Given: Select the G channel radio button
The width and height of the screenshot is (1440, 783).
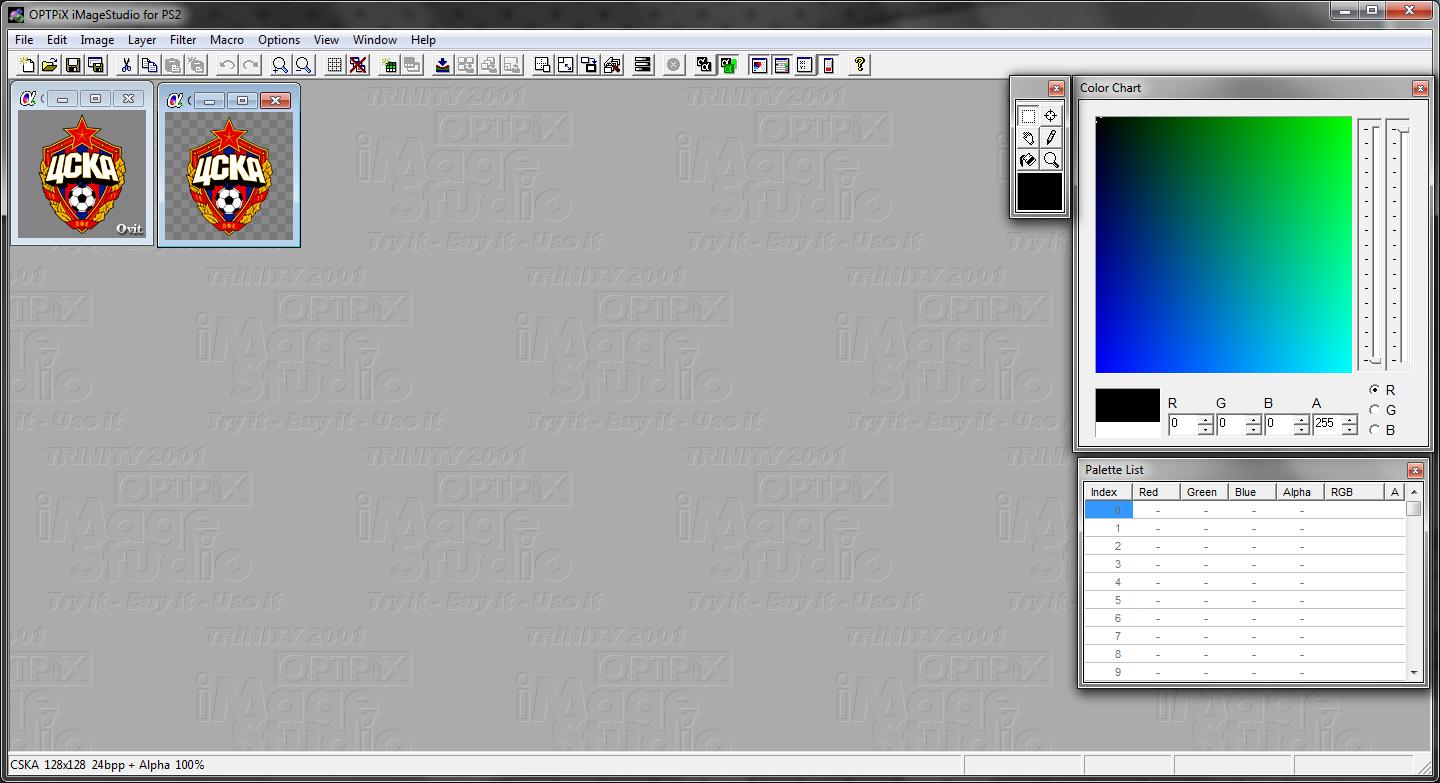Looking at the screenshot, I should click(1374, 410).
